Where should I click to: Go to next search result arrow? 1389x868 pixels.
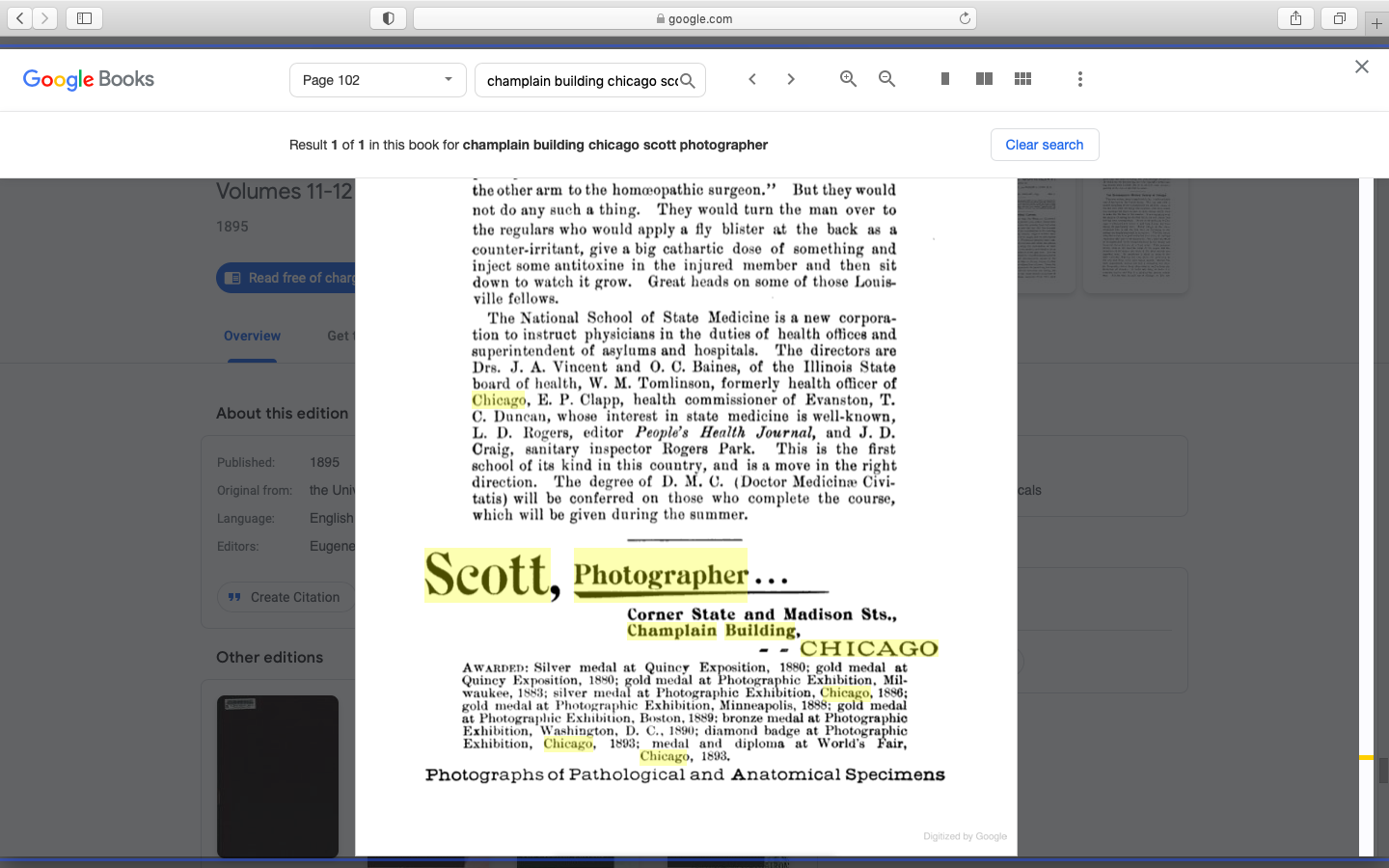point(791,79)
